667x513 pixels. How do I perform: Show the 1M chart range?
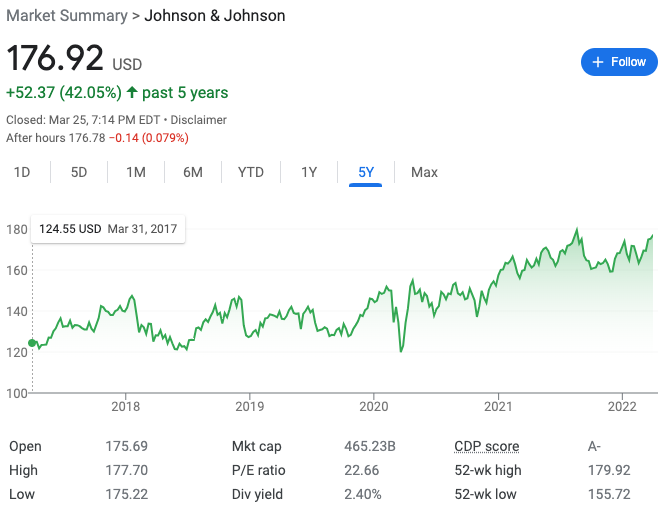[x=136, y=172]
